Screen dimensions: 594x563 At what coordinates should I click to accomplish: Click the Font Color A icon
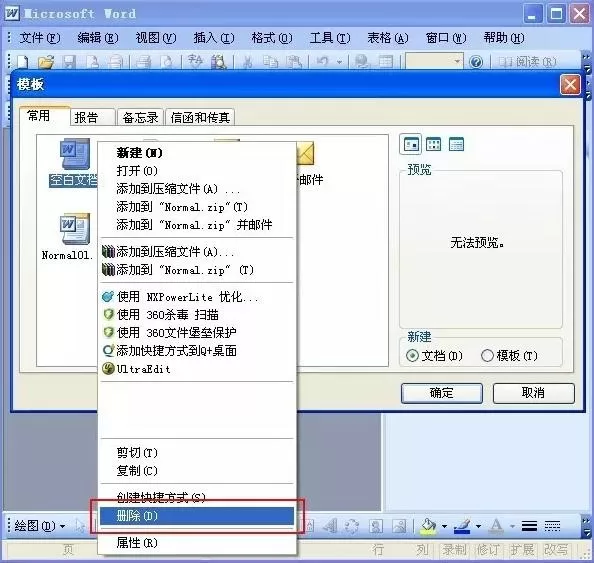click(496, 526)
